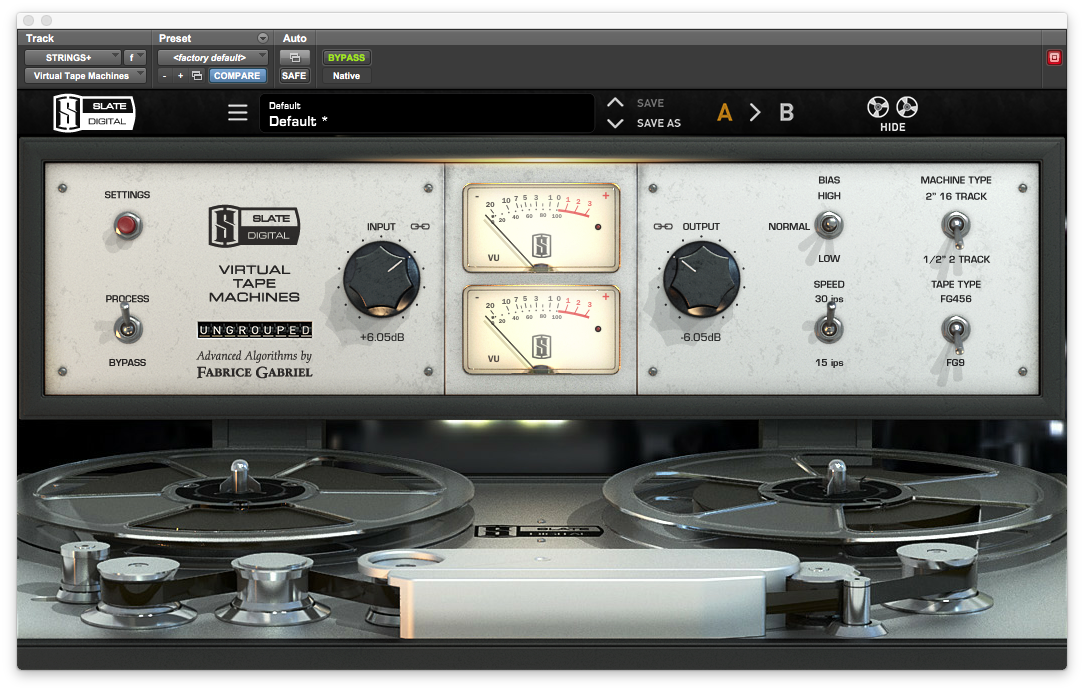1084x691 pixels.
Task: Click the lower VU meter
Action: 541,330
